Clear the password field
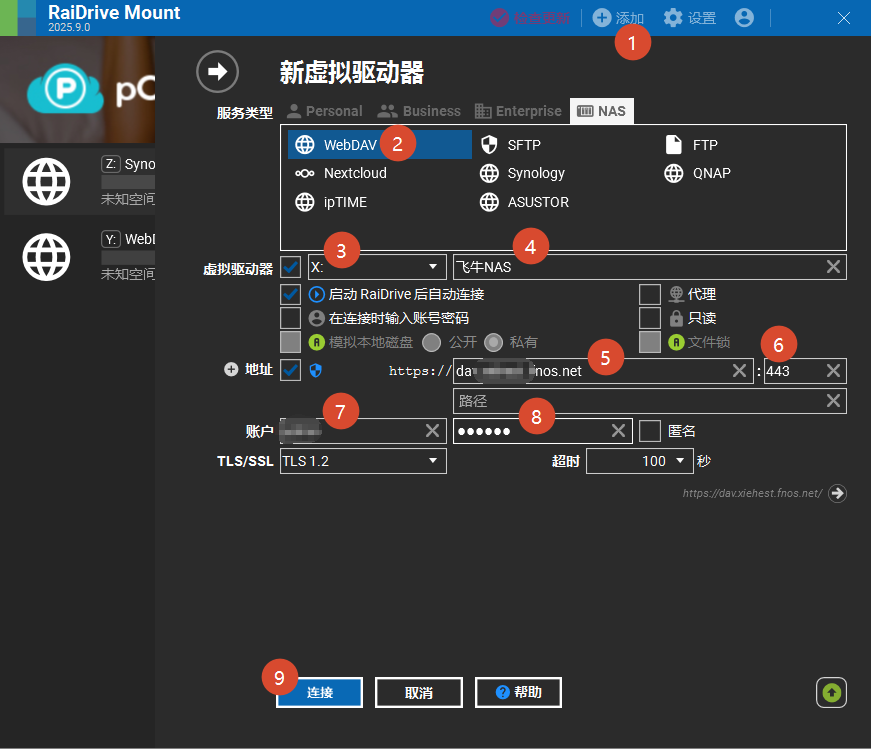Image resolution: width=871 pixels, height=749 pixels. pos(618,431)
